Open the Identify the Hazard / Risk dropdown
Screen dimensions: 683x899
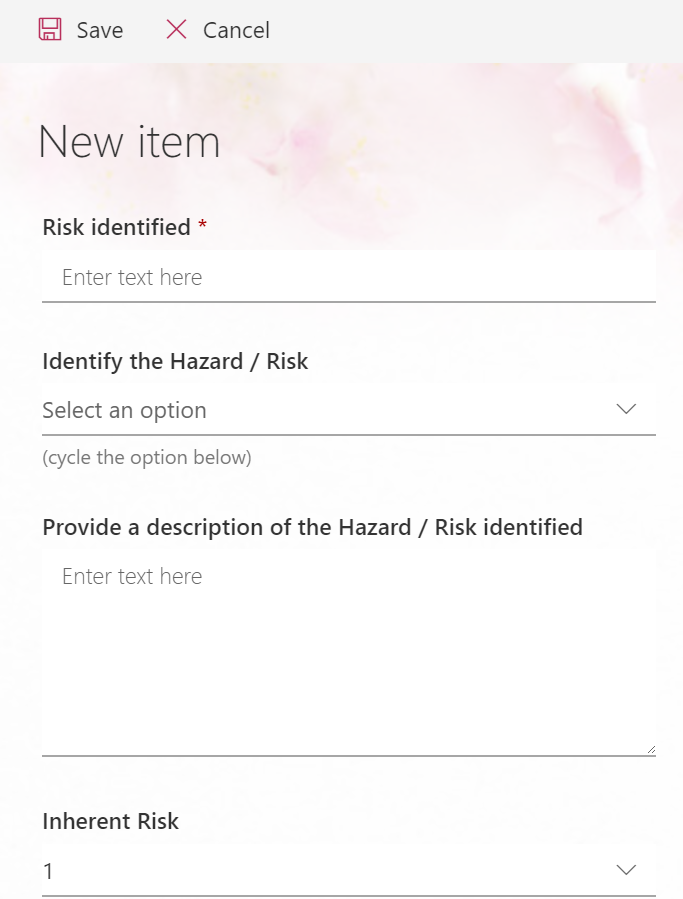coord(348,410)
